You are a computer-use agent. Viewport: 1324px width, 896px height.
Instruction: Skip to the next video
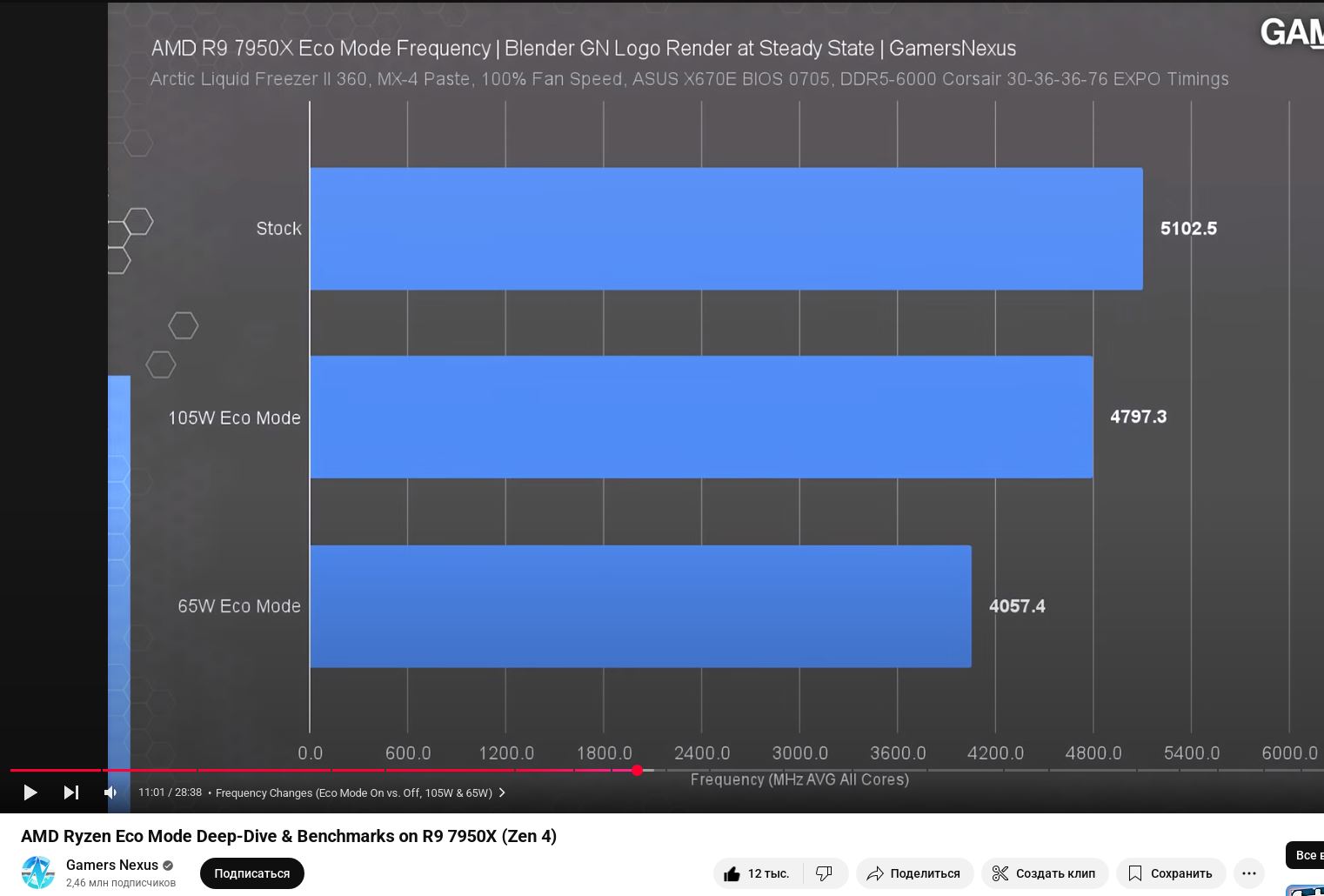[x=71, y=792]
